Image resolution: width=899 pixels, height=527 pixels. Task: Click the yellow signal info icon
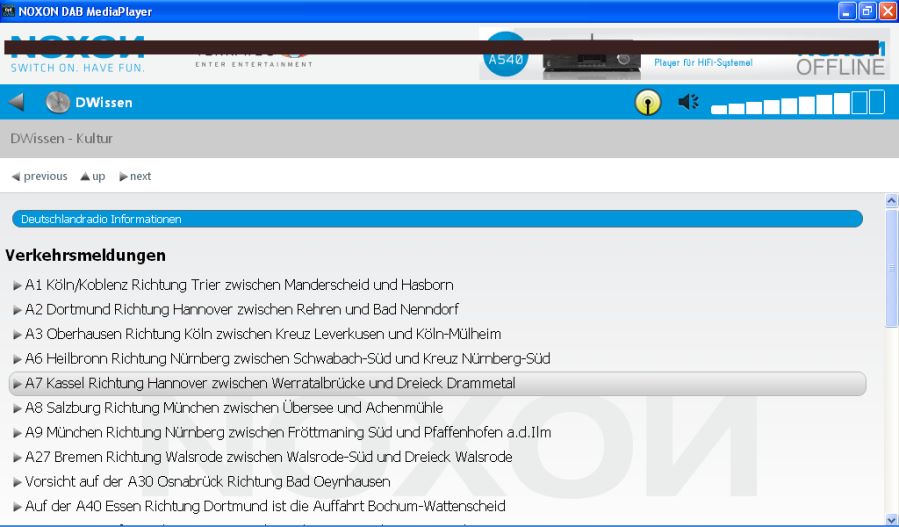point(649,102)
